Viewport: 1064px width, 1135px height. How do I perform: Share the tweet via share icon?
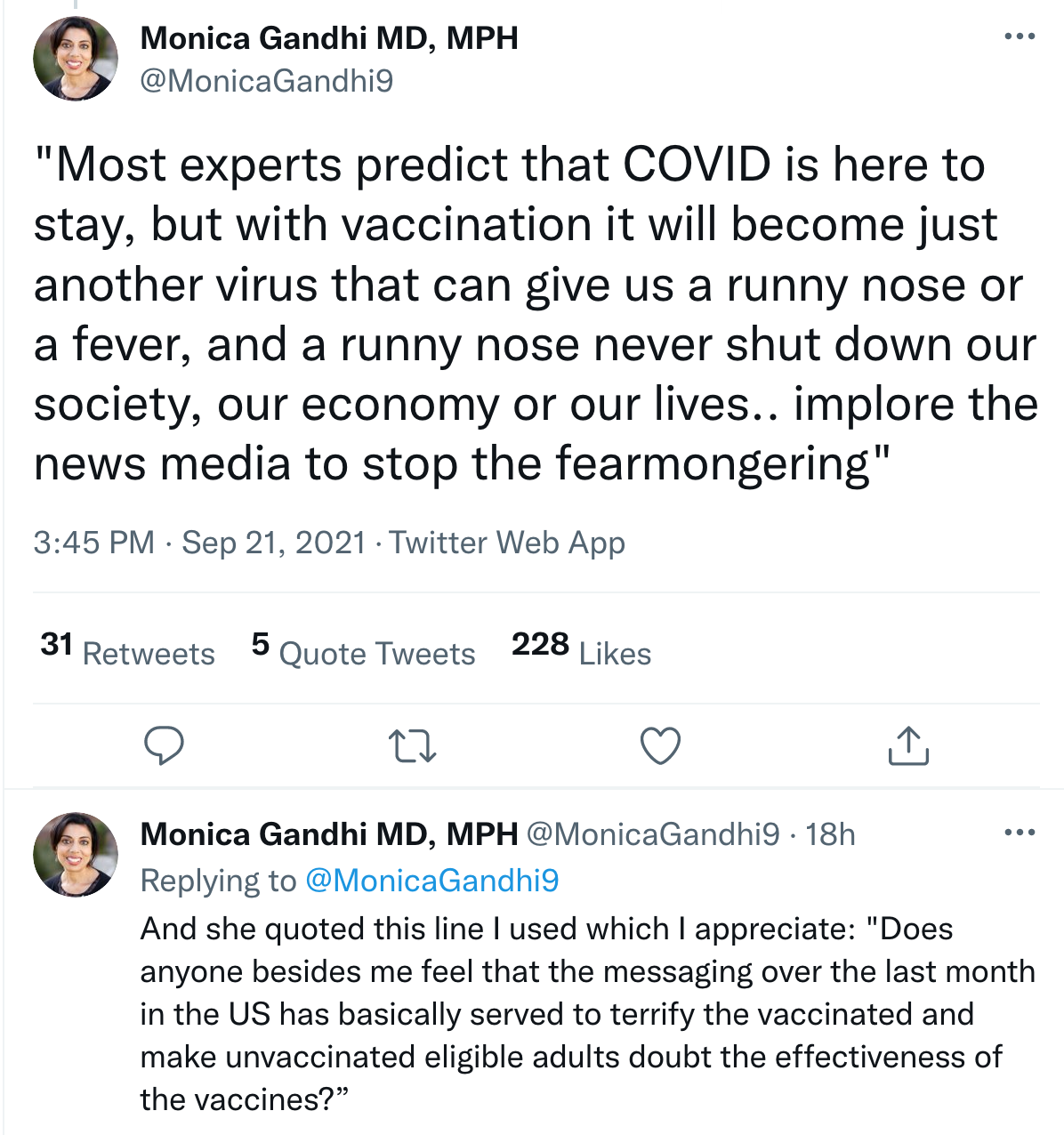(907, 745)
